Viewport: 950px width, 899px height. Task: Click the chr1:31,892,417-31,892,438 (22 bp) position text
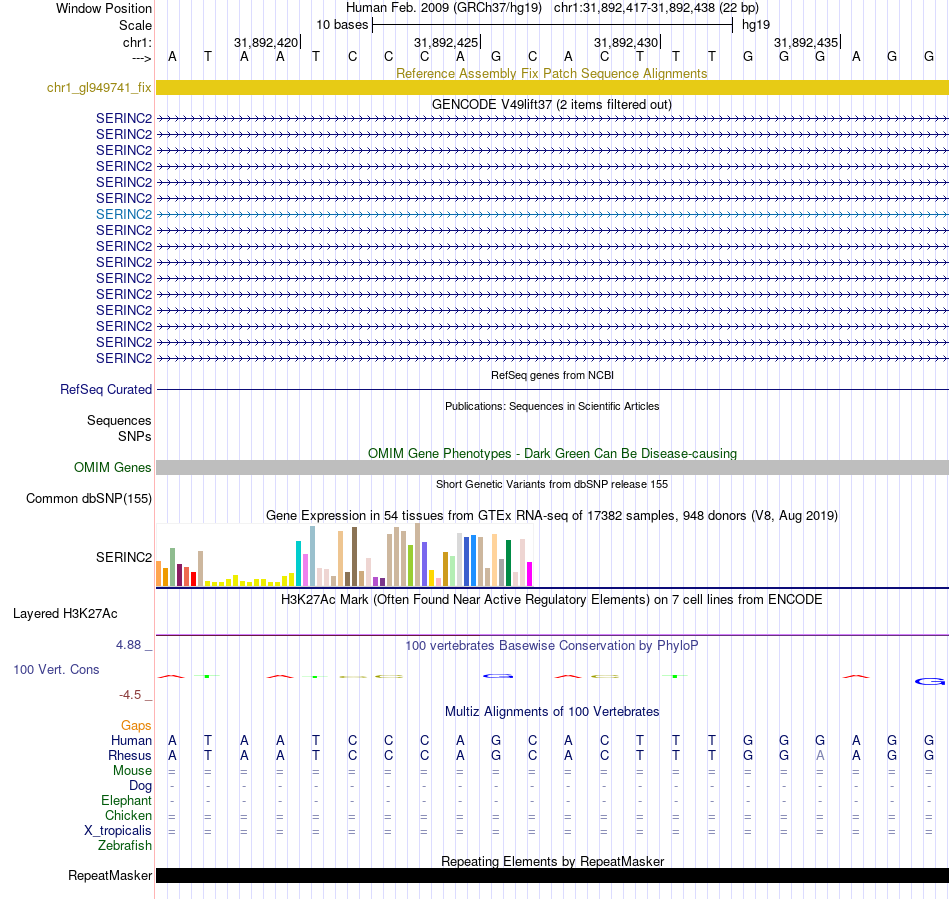tap(656, 8)
